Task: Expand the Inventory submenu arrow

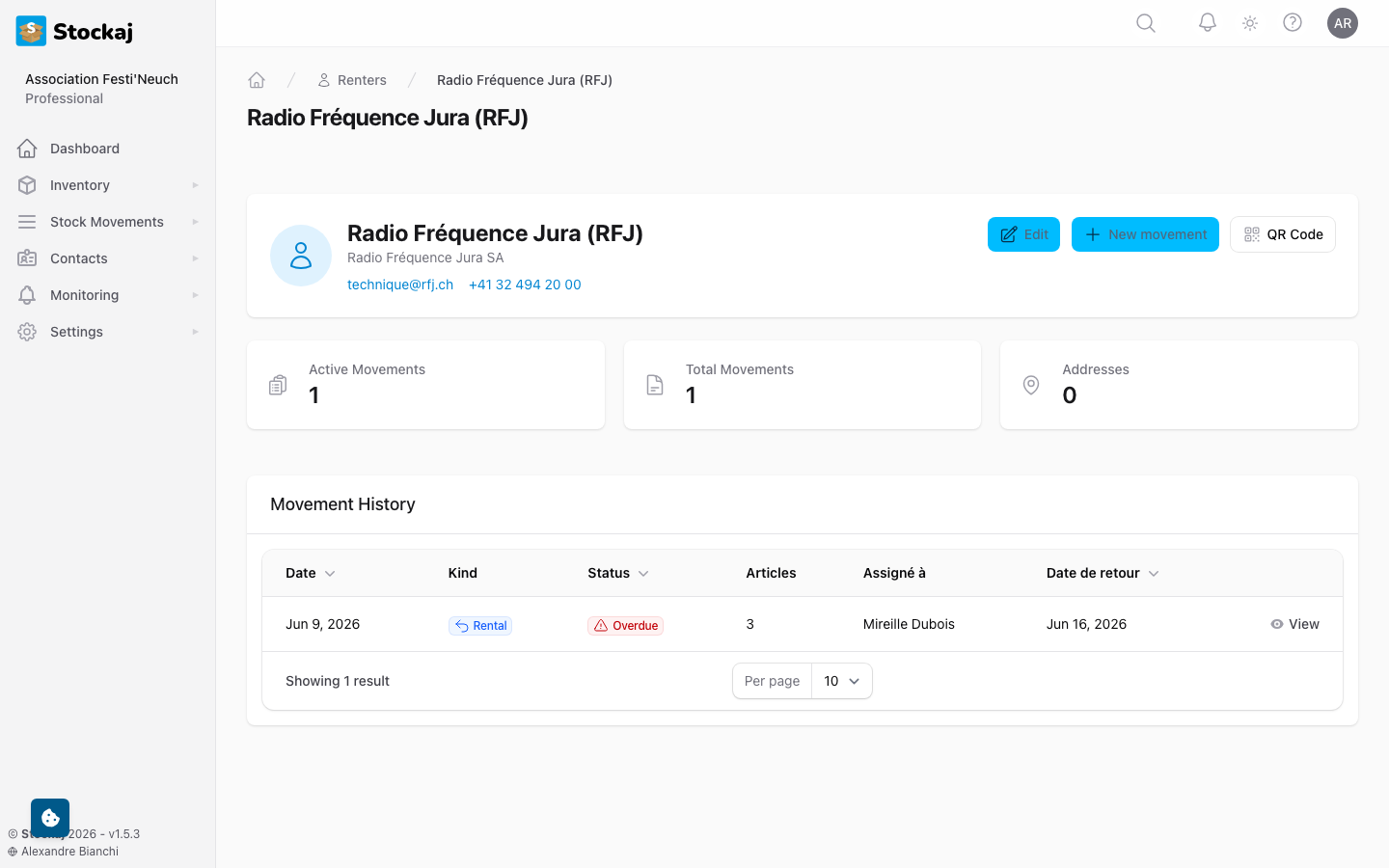Action: [x=195, y=185]
